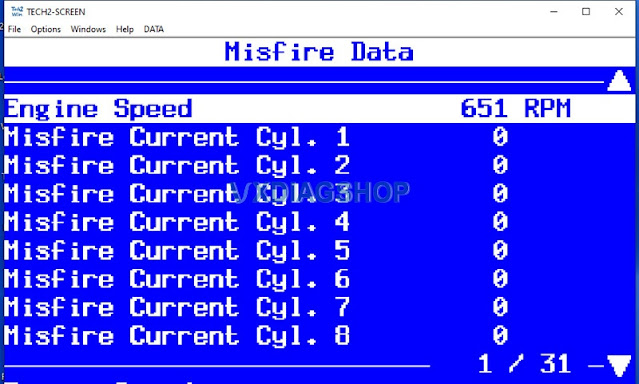
Task: Click the 1 / 31 page indicator
Action: click(524, 364)
